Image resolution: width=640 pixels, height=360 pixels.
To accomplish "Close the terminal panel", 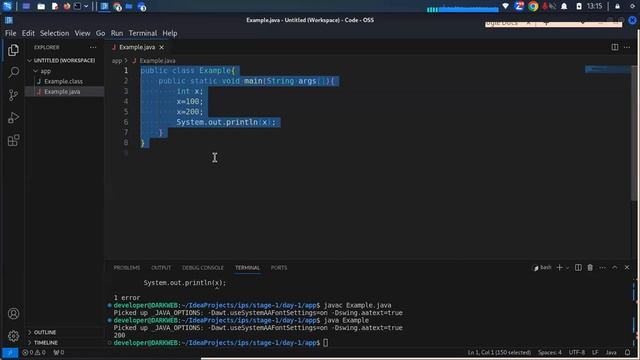I will 627,268.
